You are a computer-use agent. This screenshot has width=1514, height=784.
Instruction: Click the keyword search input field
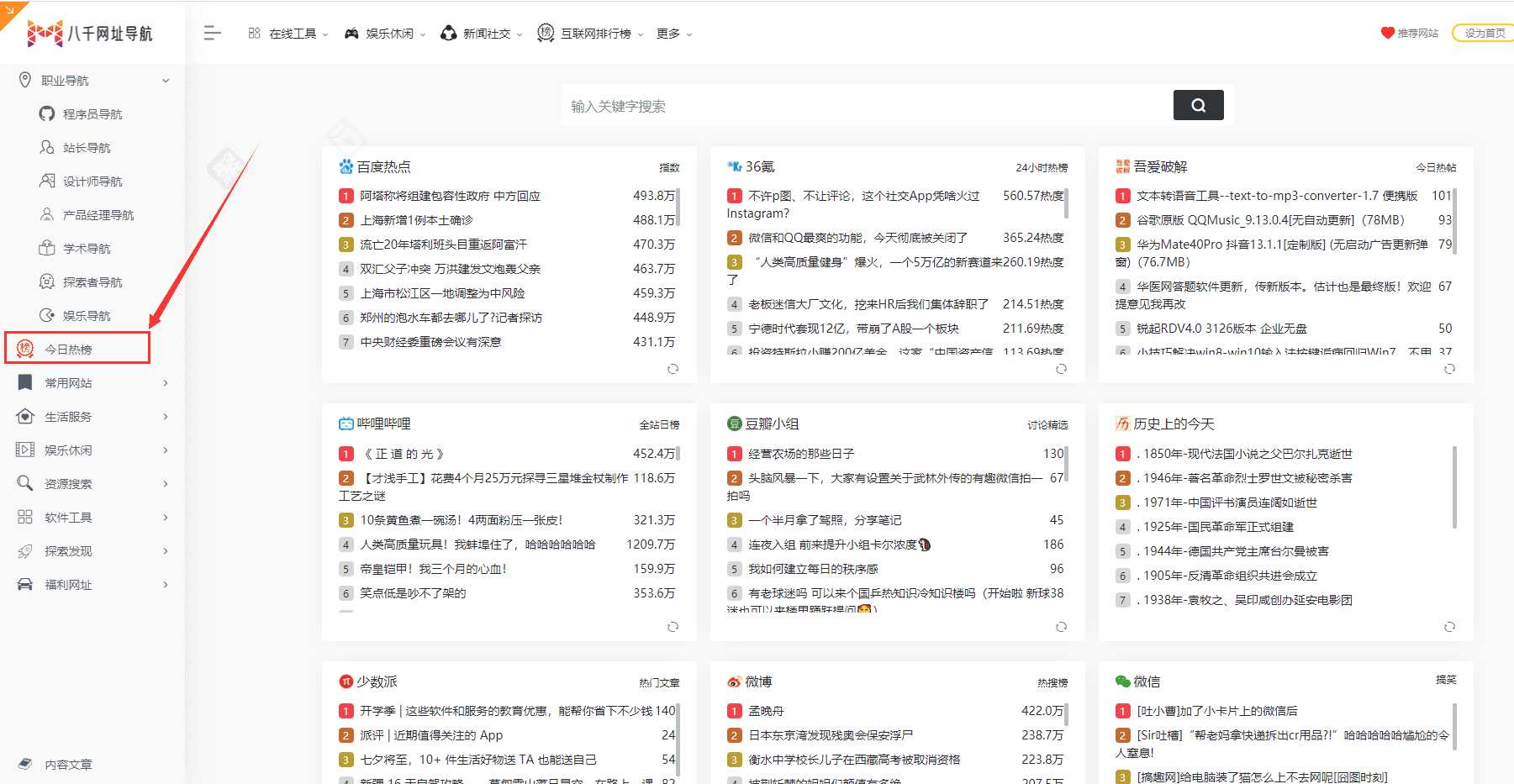coord(866,106)
